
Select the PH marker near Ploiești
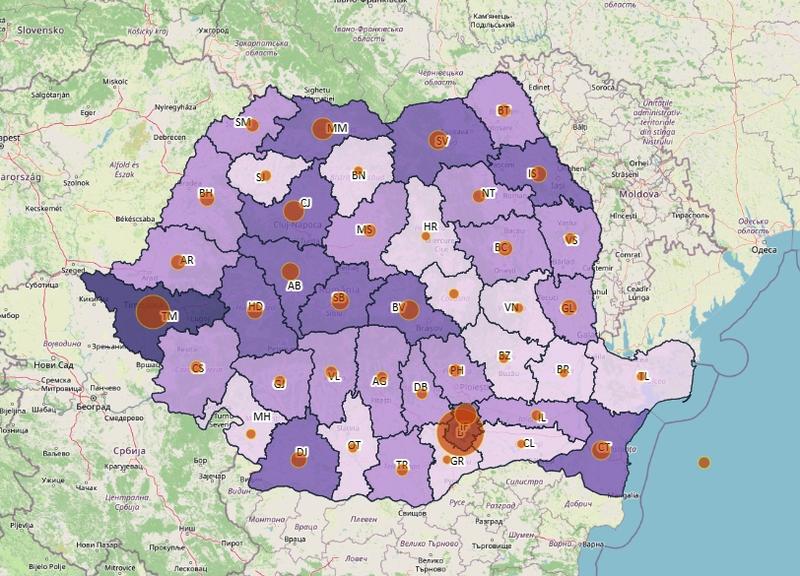tap(456, 371)
